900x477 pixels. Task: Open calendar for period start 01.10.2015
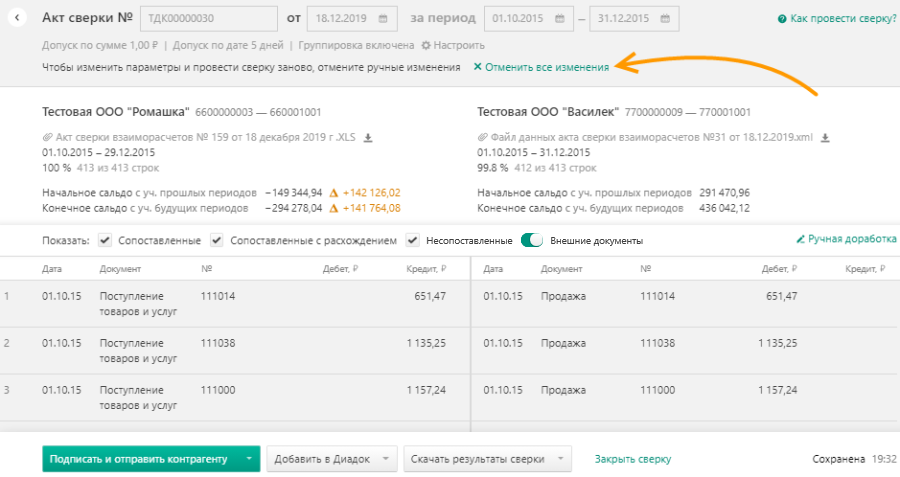tap(560, 18)
